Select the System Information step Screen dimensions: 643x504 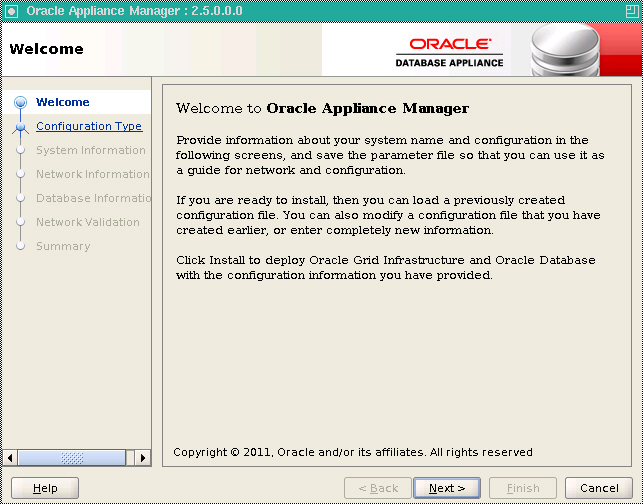91,150
